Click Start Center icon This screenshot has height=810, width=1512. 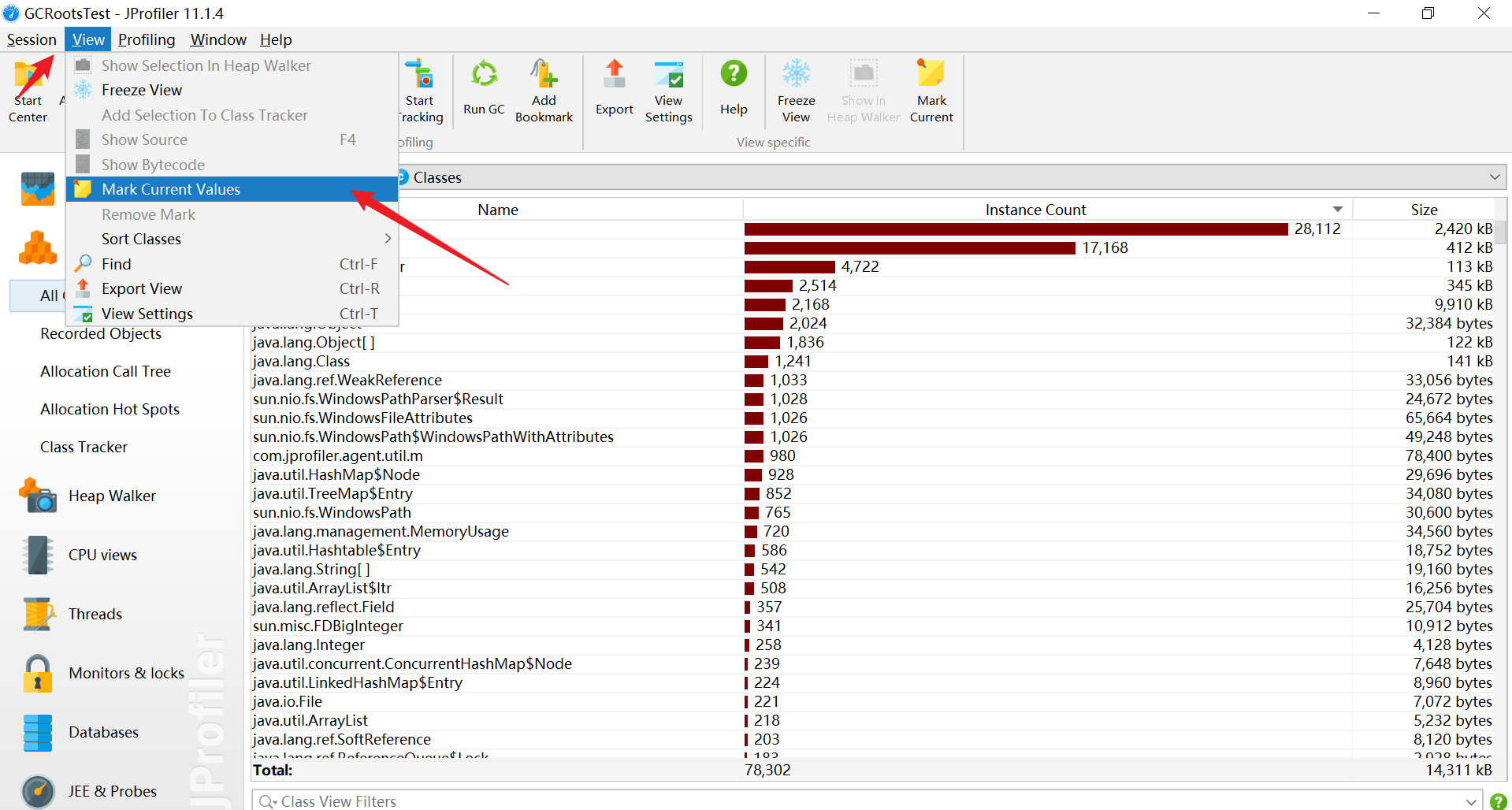tap(28, 79)
